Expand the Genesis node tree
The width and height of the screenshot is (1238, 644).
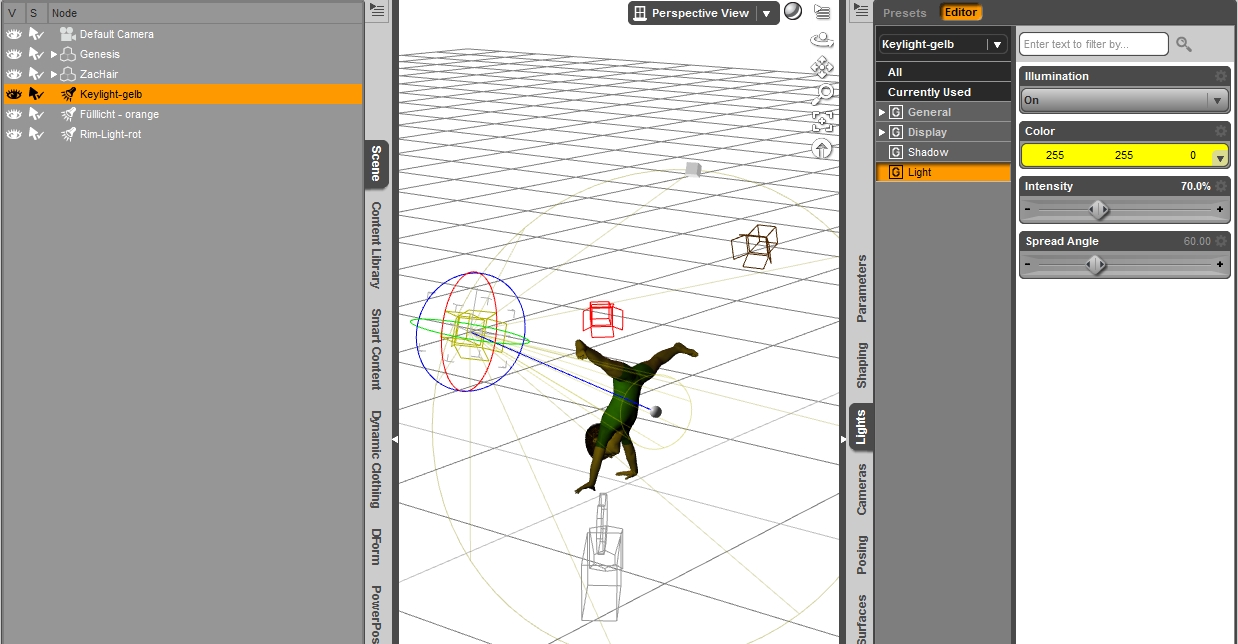coord(54,54)
